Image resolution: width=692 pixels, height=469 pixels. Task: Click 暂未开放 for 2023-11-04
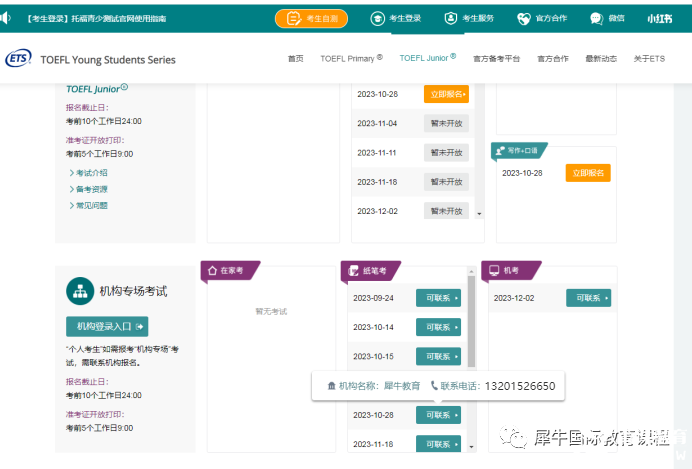(446, 124)
